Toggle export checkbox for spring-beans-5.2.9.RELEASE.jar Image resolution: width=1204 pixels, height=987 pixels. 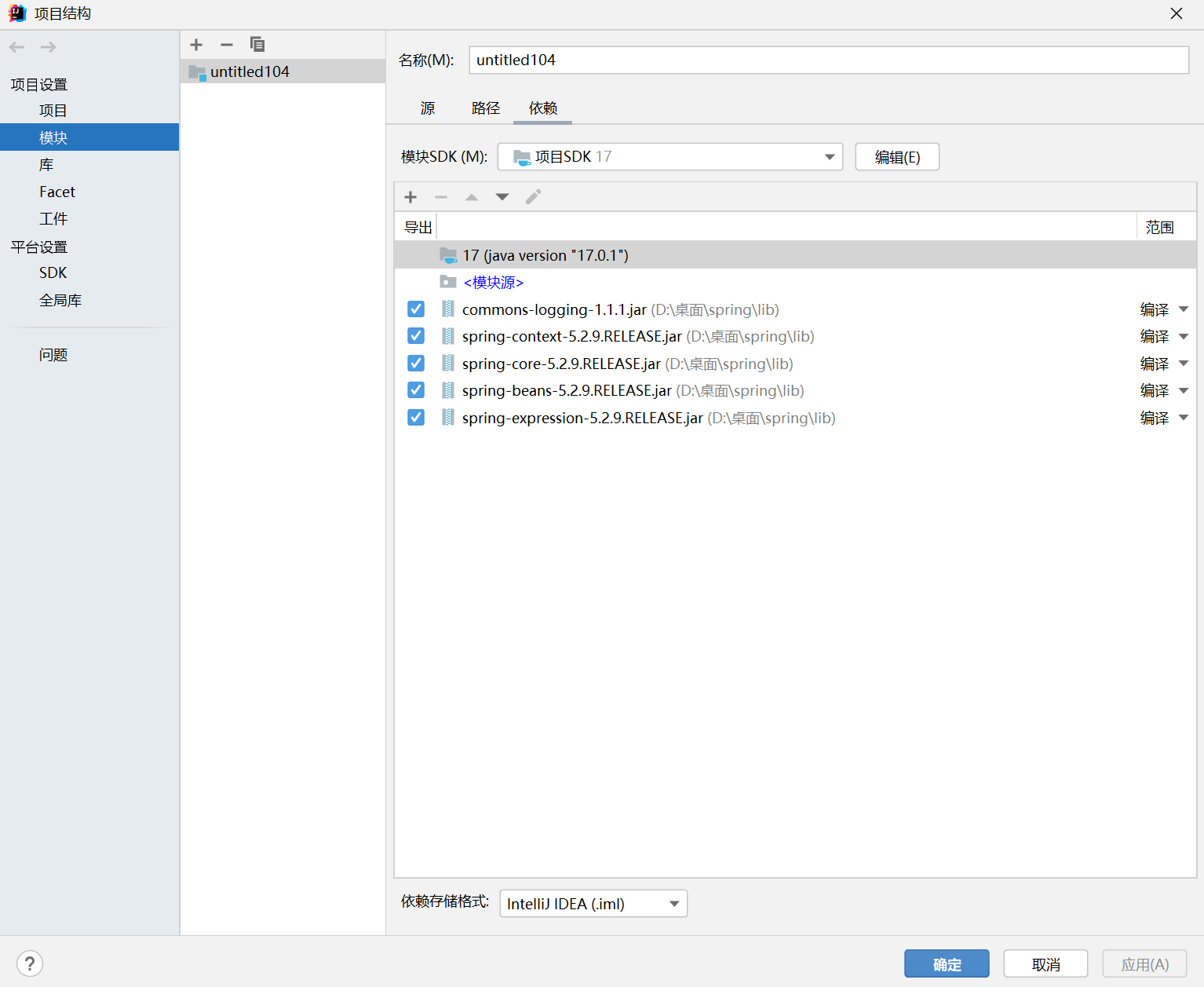(416, 390)
